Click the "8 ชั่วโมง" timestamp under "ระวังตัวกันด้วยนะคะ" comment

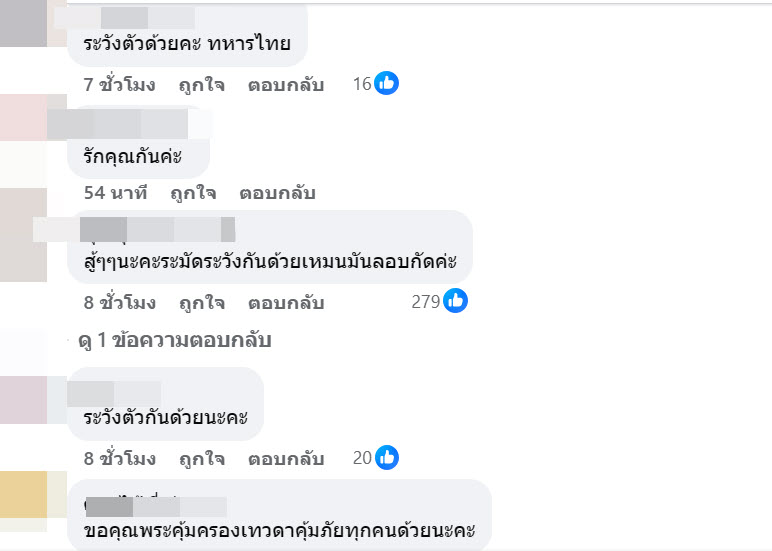120,459
